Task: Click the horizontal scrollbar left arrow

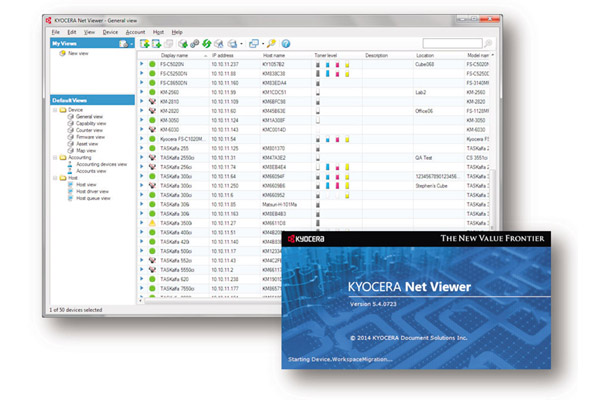Action: [140, 301]
